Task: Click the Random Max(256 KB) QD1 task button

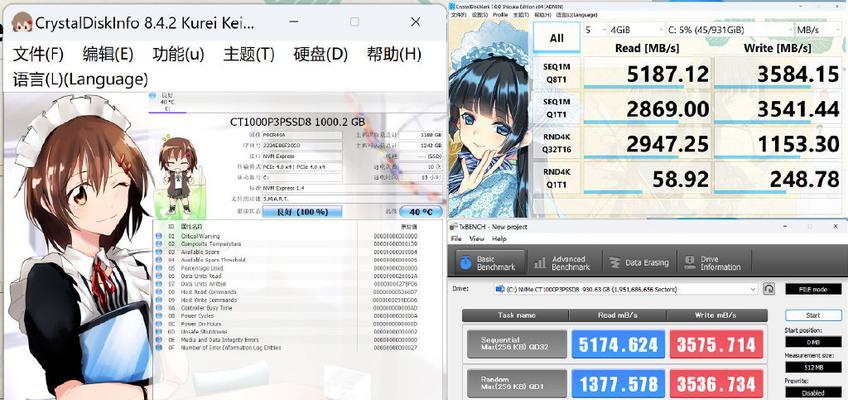Action: 516,383
